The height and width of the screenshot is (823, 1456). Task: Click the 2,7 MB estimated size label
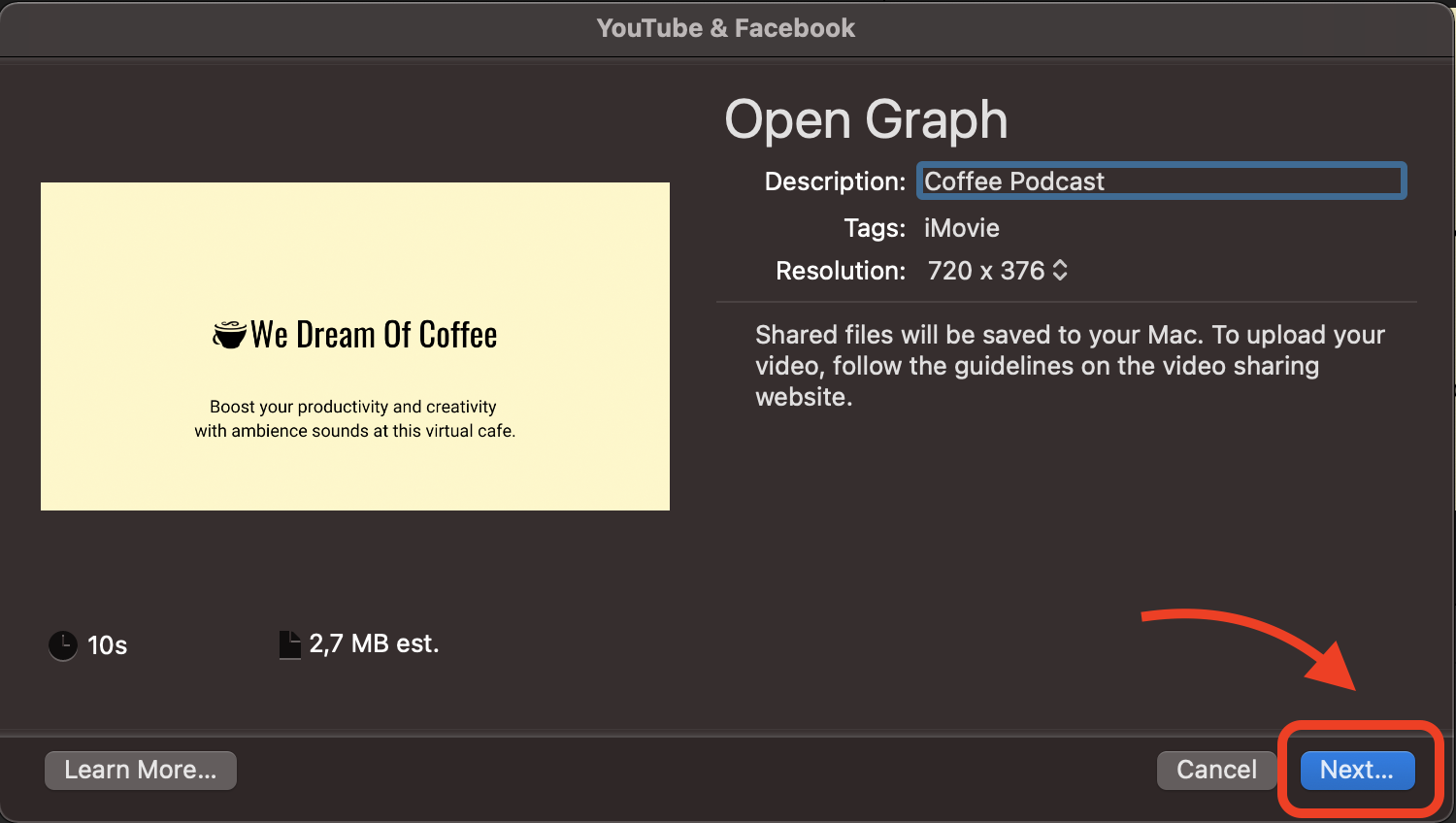373,642
